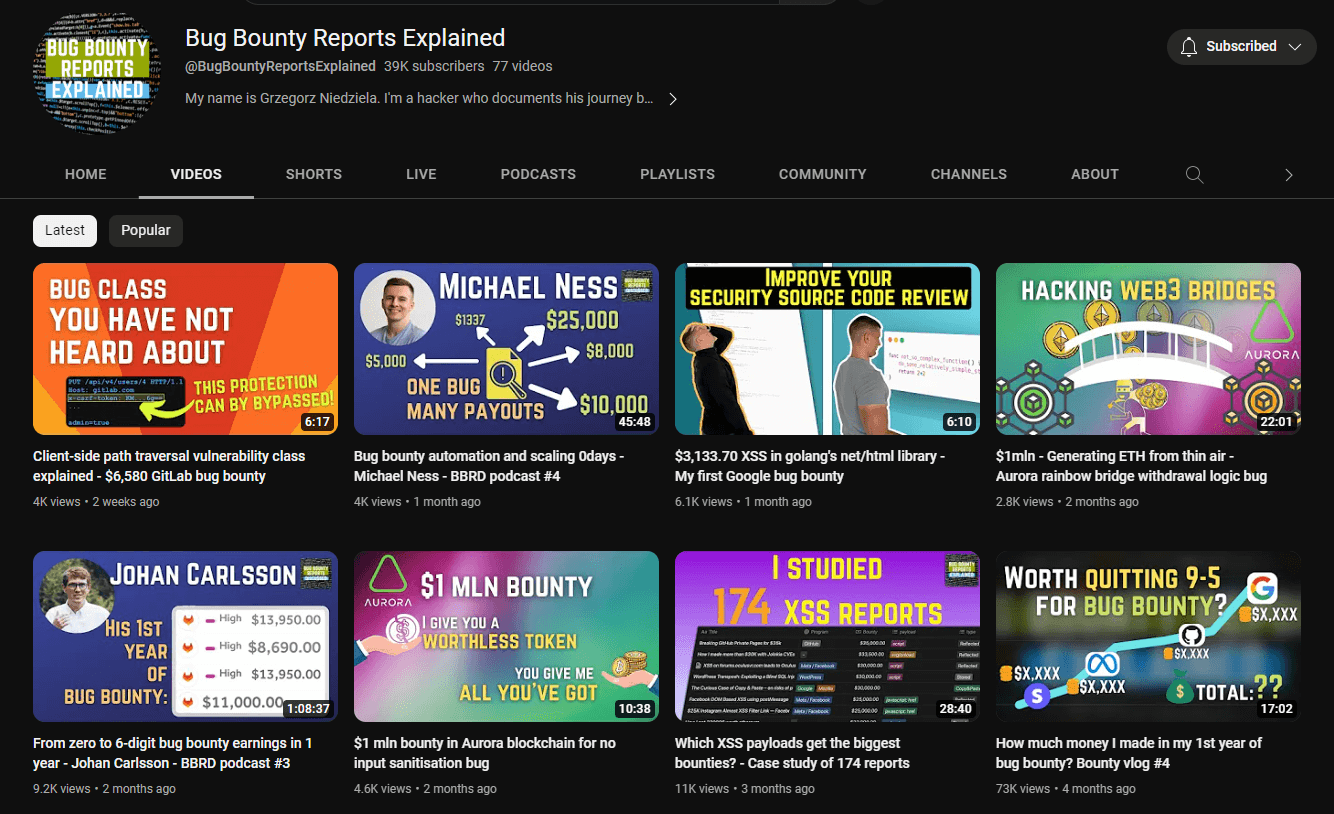Image resolution: width=1334 pixels, height=814 pixels.
Task: Open 'Improve your security source code review' thumbnail
Action: point(827,349)
